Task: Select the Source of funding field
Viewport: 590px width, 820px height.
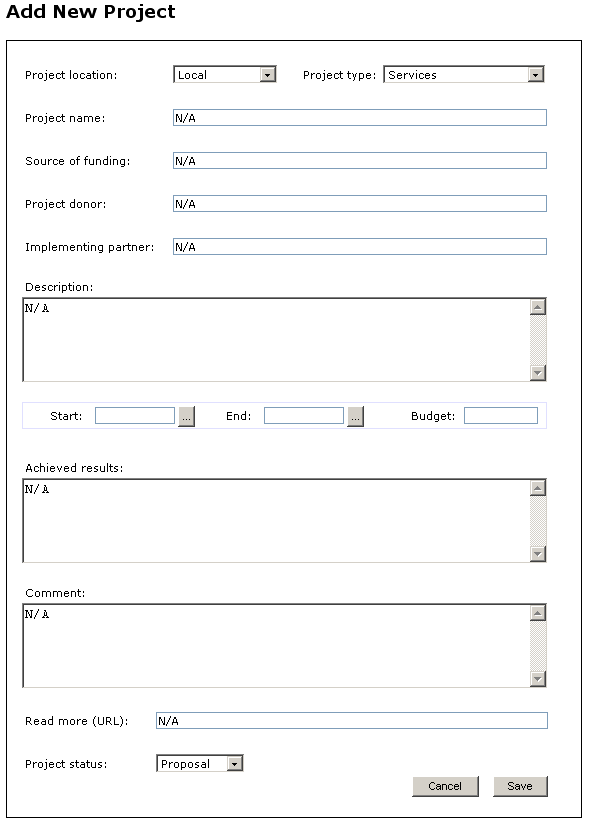Action: point(360,161)
